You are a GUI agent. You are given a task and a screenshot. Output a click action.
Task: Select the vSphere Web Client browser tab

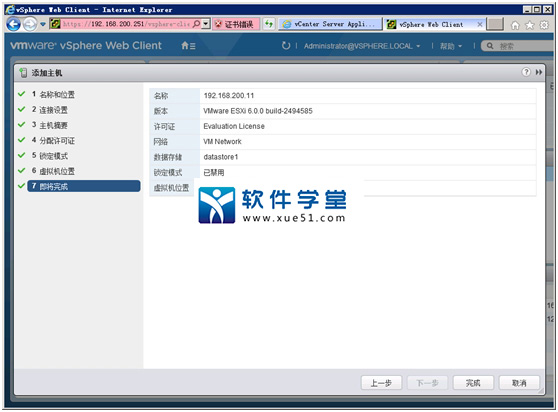point(434,25)
